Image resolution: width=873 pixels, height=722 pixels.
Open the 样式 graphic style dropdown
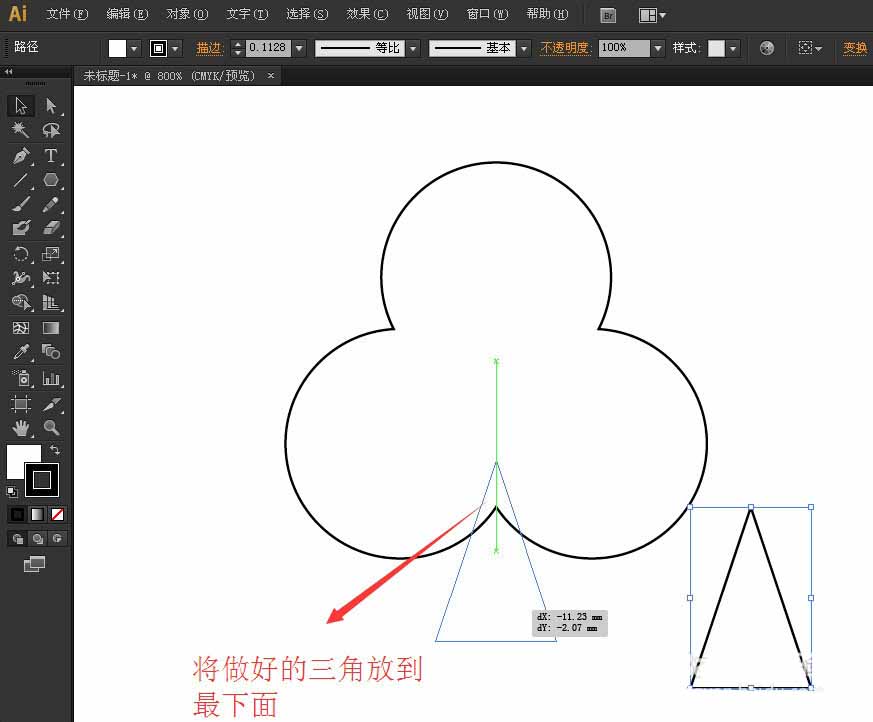pyautogui.click(x=733, y=48)
